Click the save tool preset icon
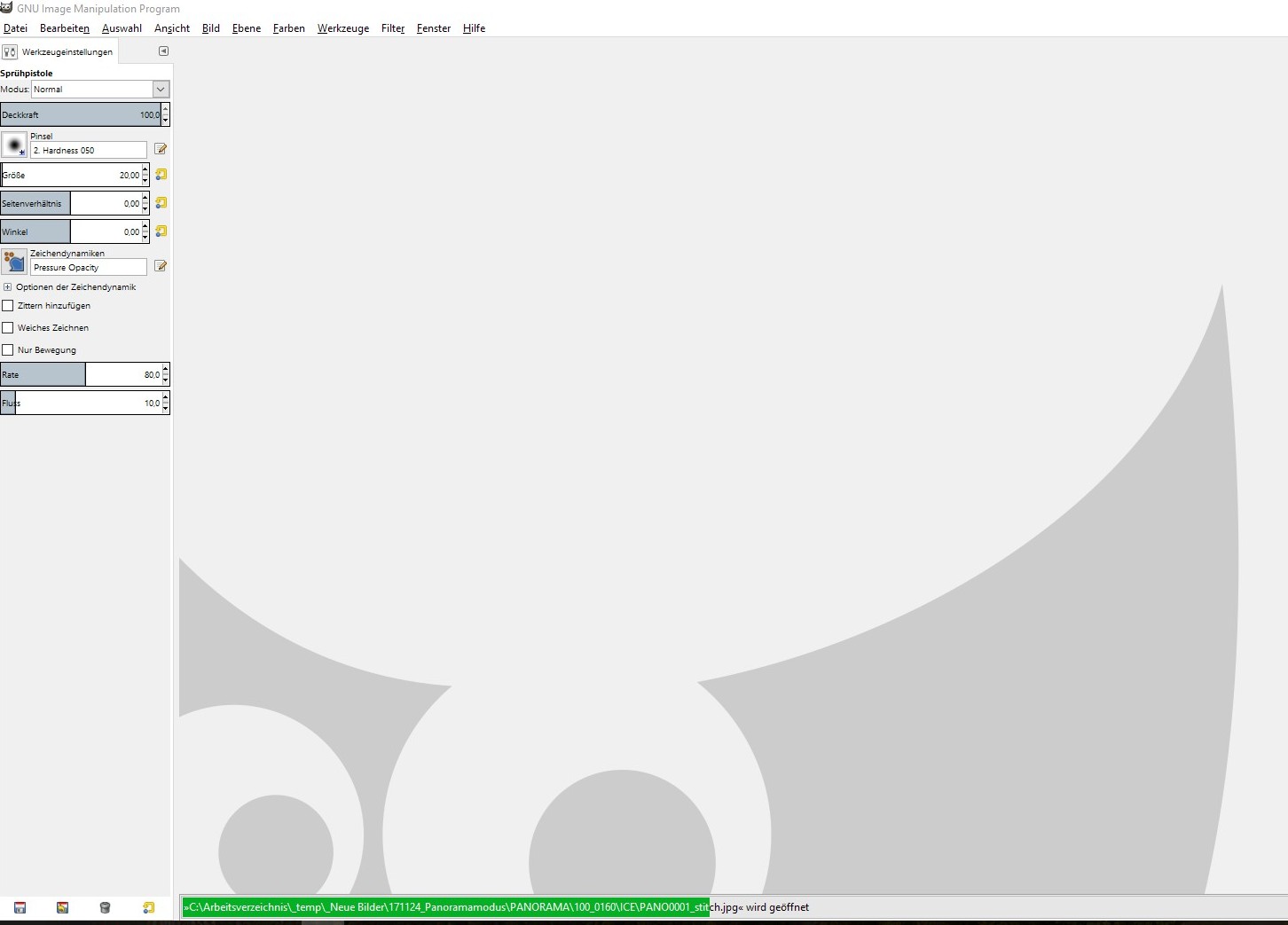 tap(20, 907)
